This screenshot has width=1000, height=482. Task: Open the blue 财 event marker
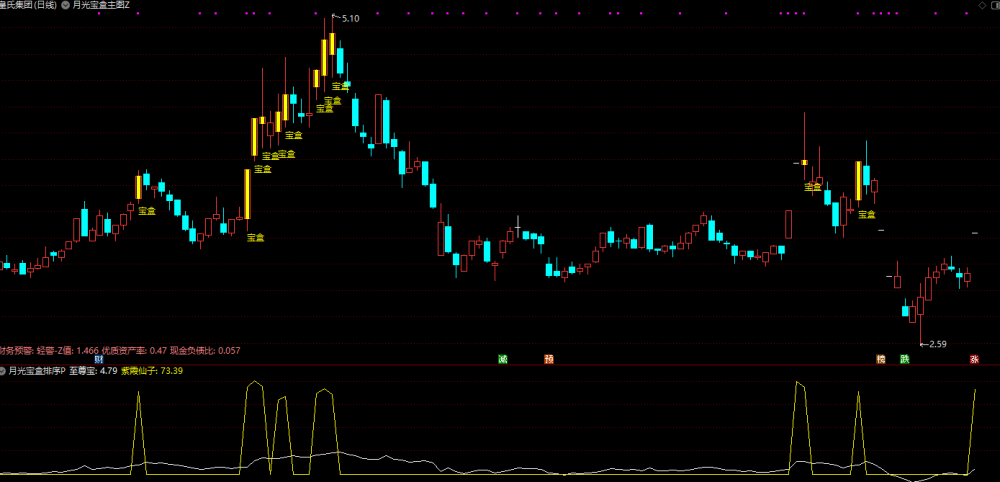coord(99,360)
